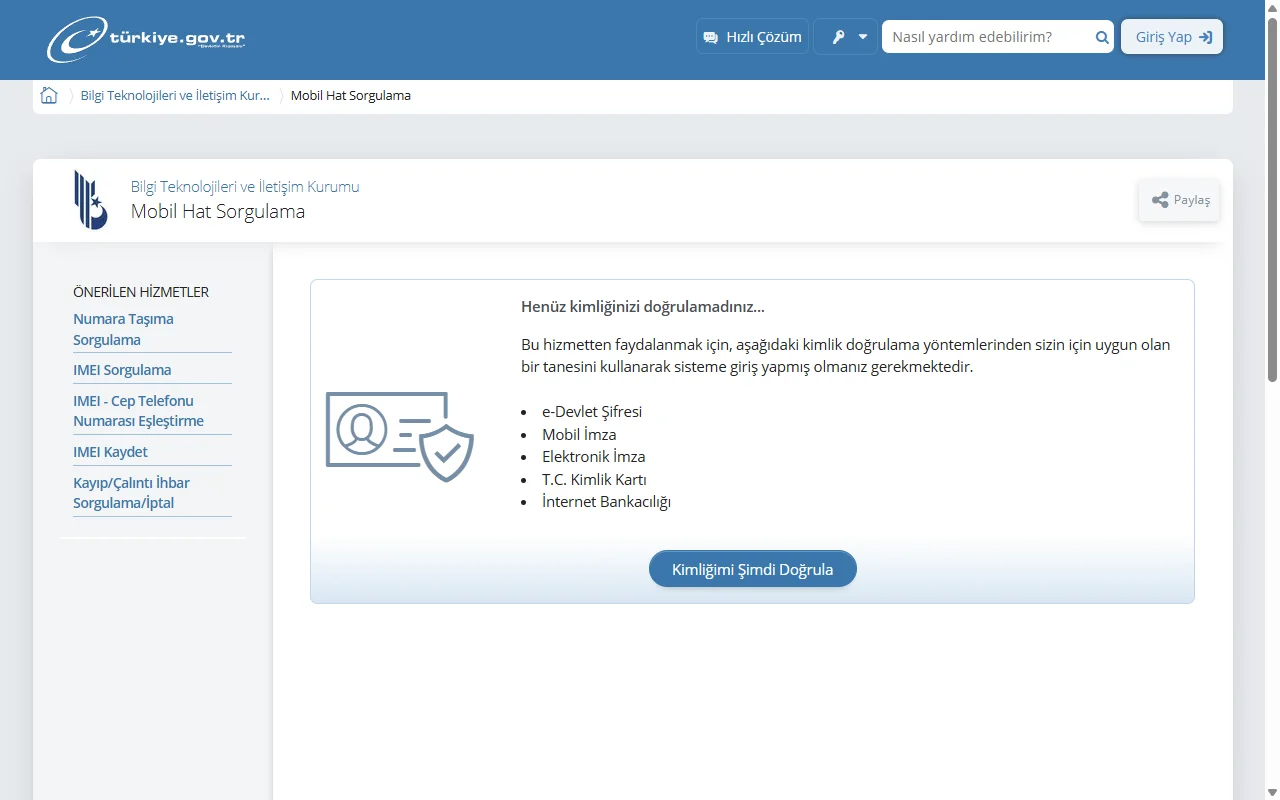Viewport: 1280px width, 800px height.
Task: Click the 'Henüz kimliğinizi doğrulamadınız...' heading
Action: (x=643, y=306)
